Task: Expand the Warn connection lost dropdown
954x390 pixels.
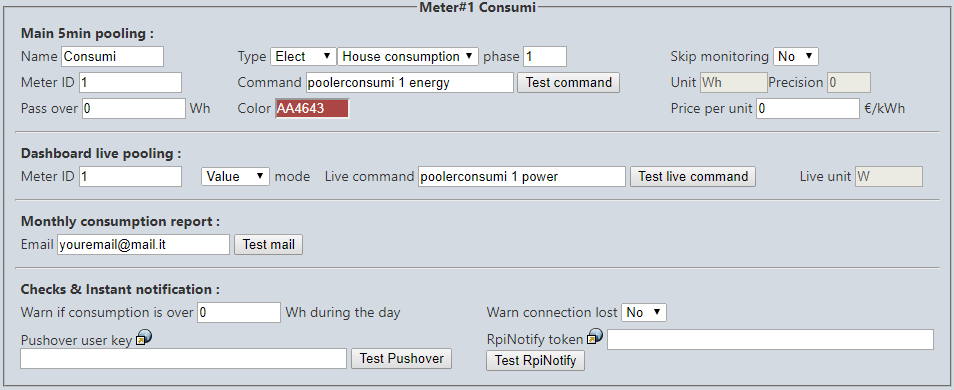Action: point(644,313)
